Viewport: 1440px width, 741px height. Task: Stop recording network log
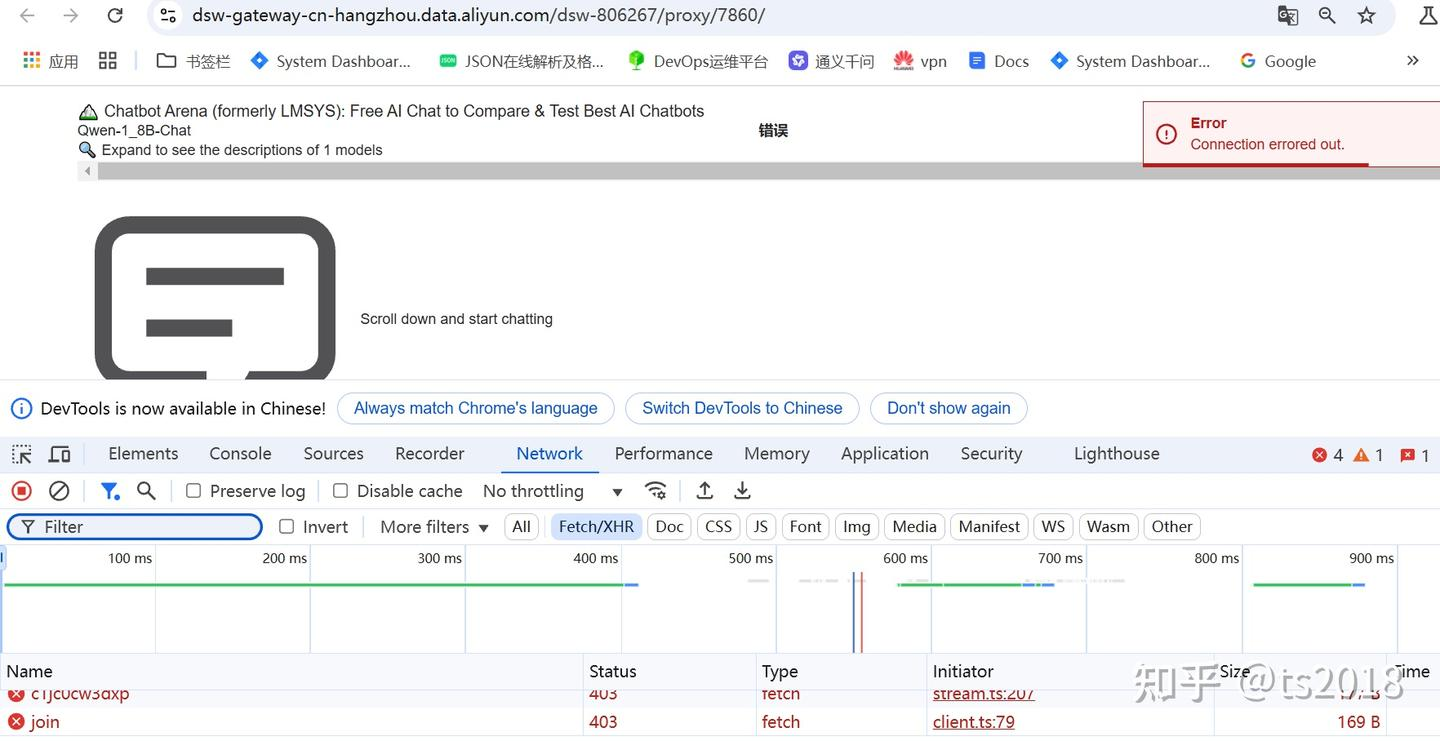(x=21, y=491)
